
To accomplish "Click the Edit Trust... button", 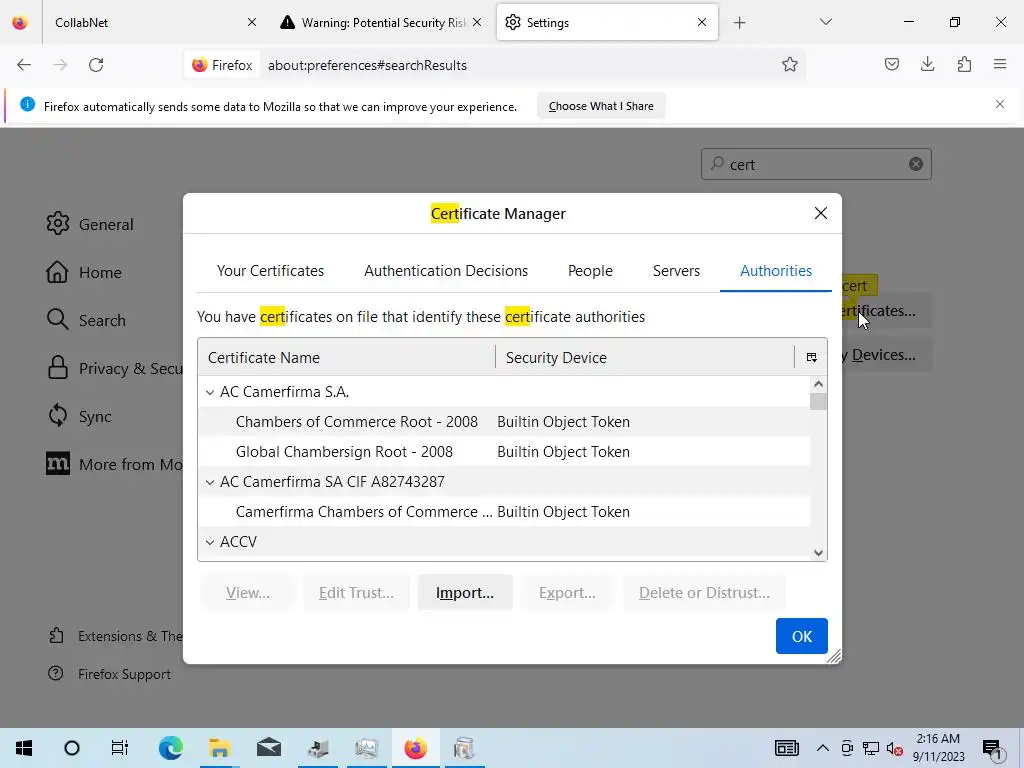I will 356,592.
